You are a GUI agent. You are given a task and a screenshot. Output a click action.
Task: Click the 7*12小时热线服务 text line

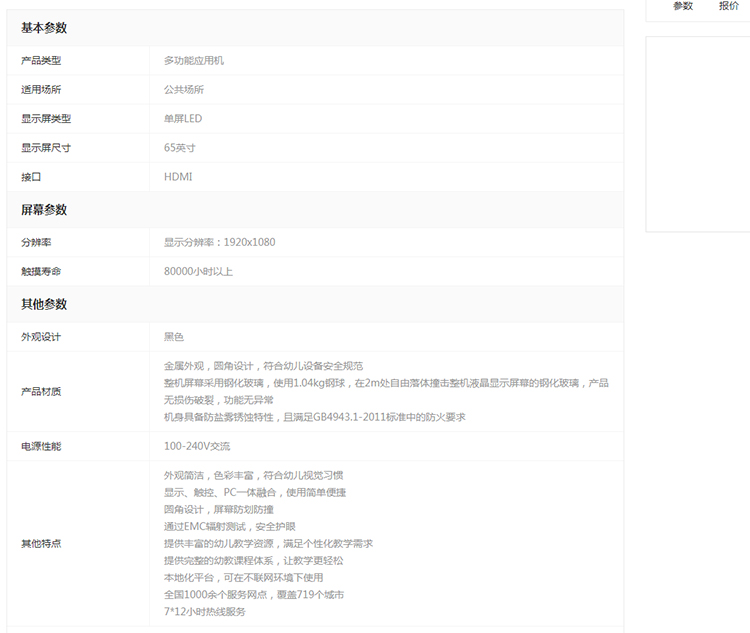pyautogui.click(x=204, y=611)
